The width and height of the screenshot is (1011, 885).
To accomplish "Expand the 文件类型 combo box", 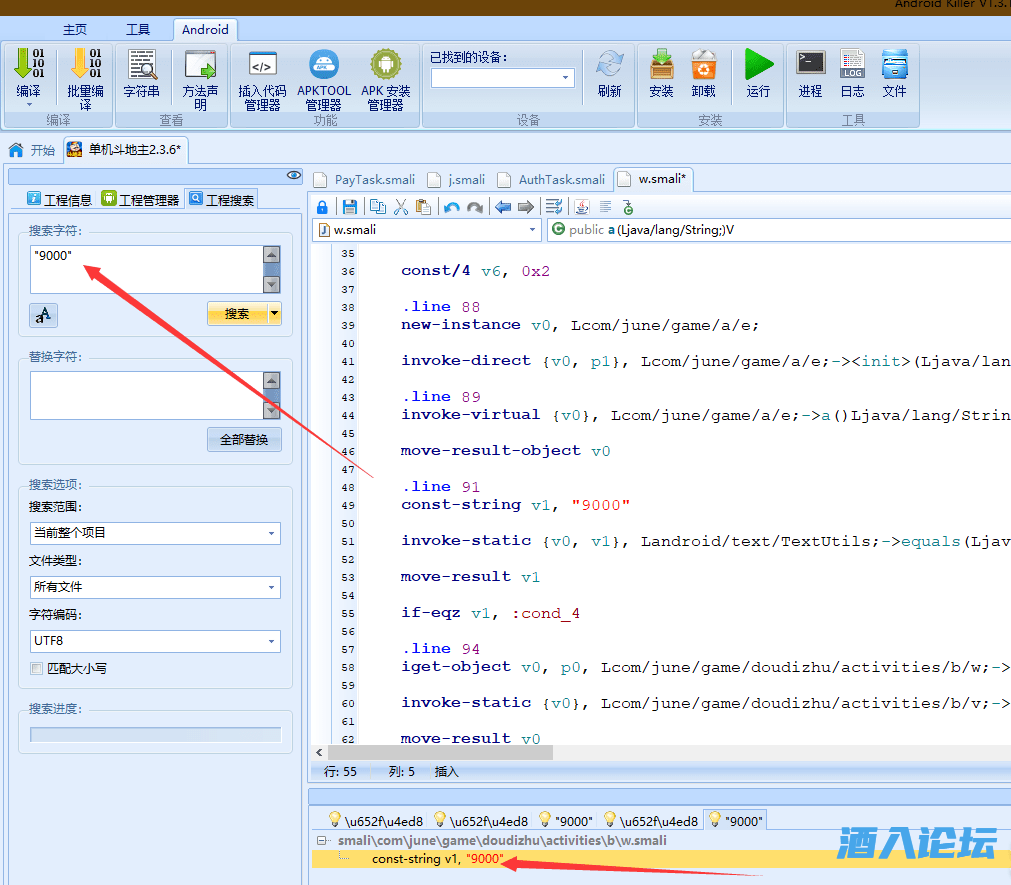I will pos(155,587).
